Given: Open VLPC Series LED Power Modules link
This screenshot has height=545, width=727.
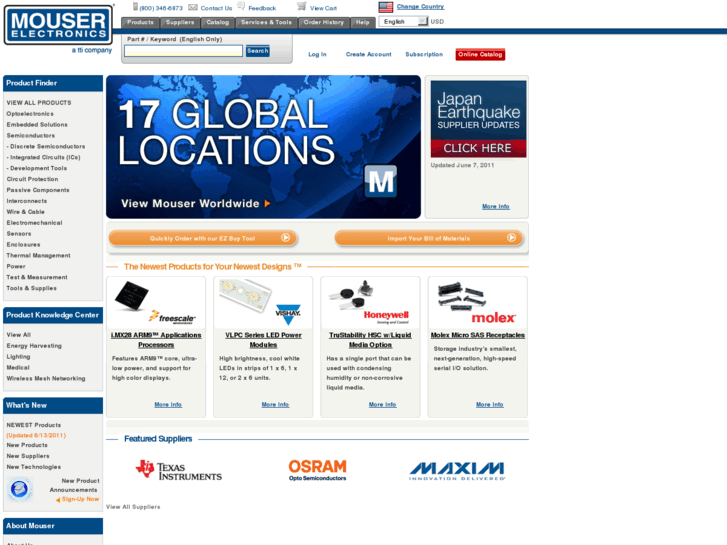Looking at the screenshot, I should 263,340.
